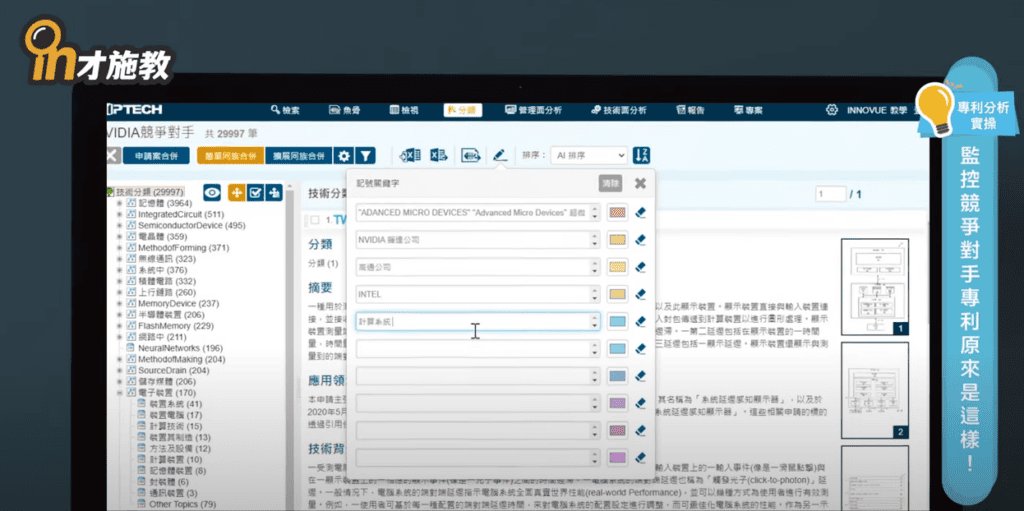This screenshot has width=1024, height=511.
Task: Click the orange move icon above the tree
Action: tap(237, 192)
